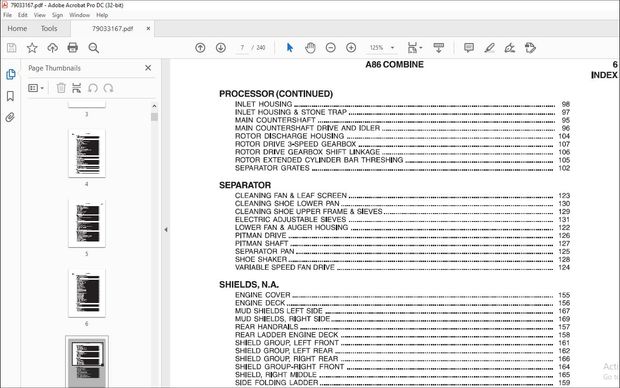Click the MAIN COUNTERSHAFT DRIVE AND IDLER entry
This screenshot has height=388, width=620.
pos(402,128)
